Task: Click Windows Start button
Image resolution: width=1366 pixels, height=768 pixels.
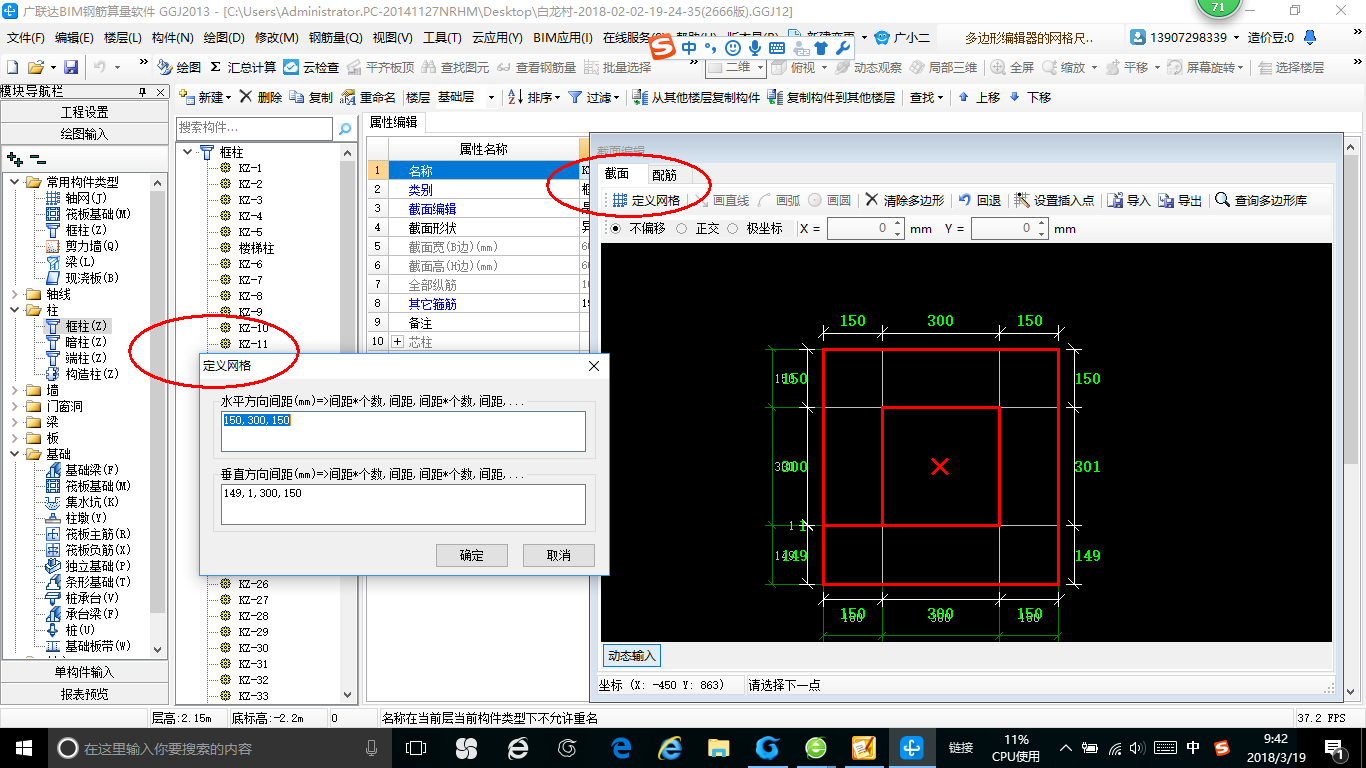Action: click(x=22, y=747)
